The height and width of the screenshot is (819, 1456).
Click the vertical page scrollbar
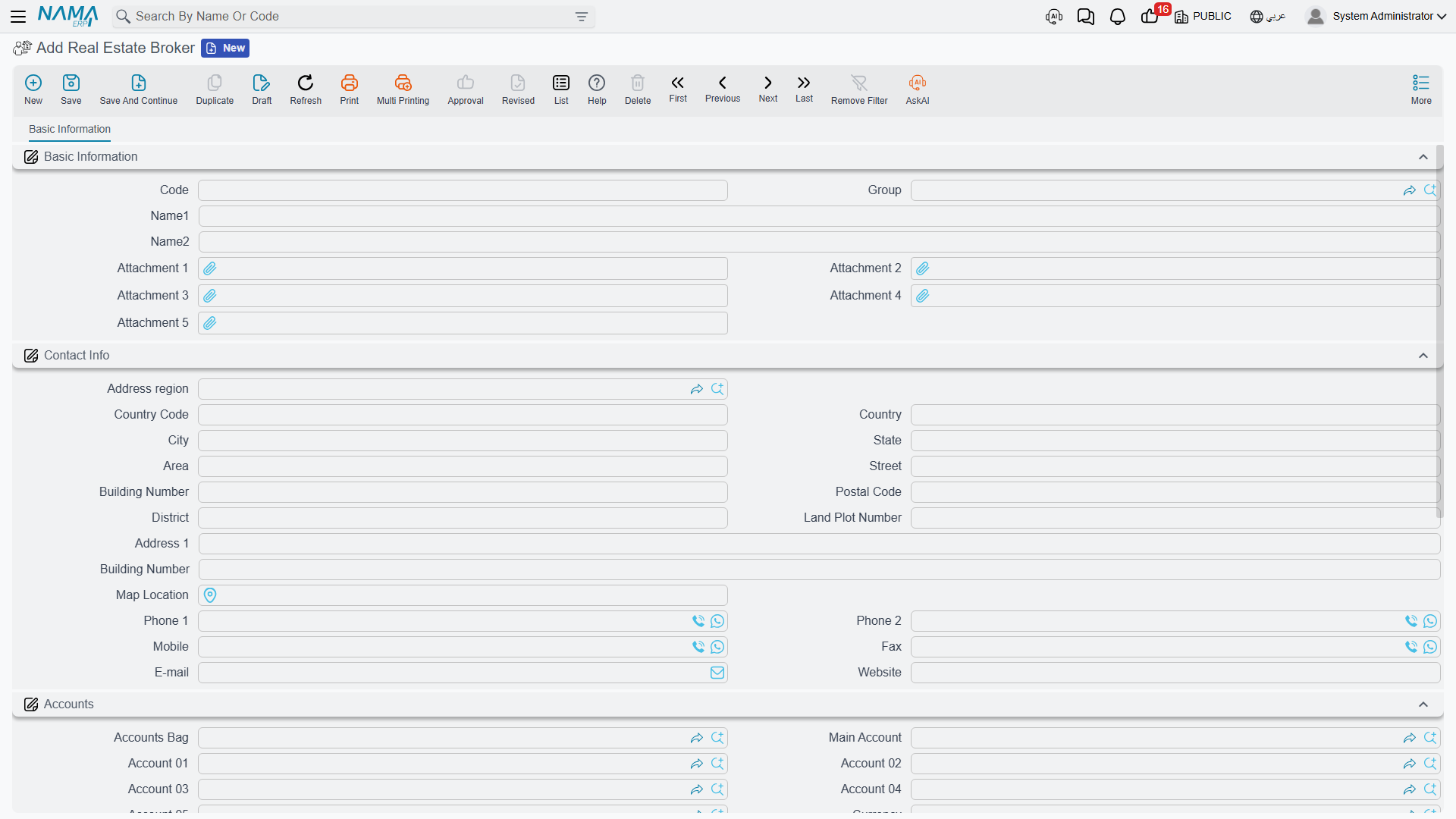click(1439, 331)
